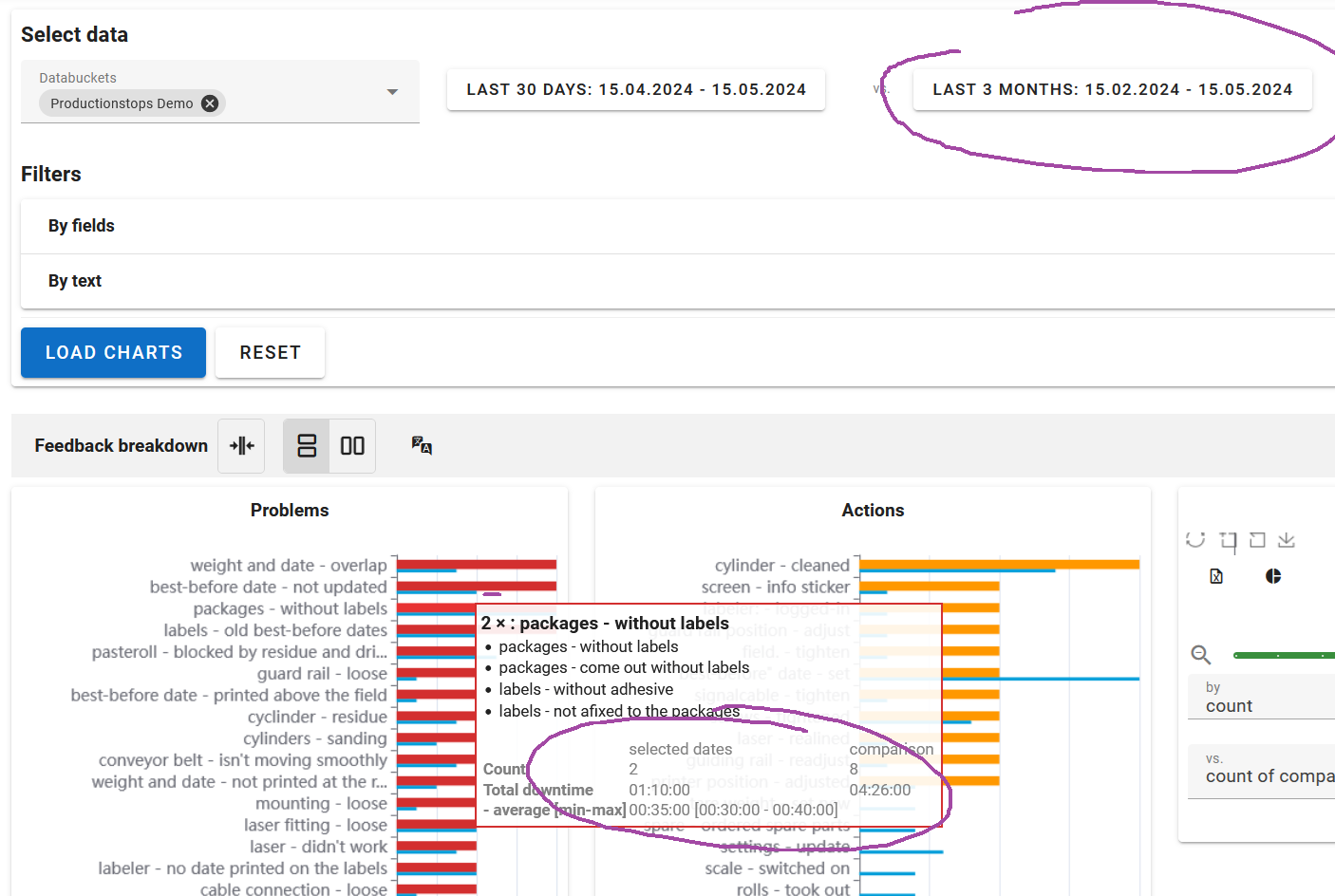The width and height of the screenshot is (1335, 896).
Task: Download the chart as image
Action: tap(1287, 539)
